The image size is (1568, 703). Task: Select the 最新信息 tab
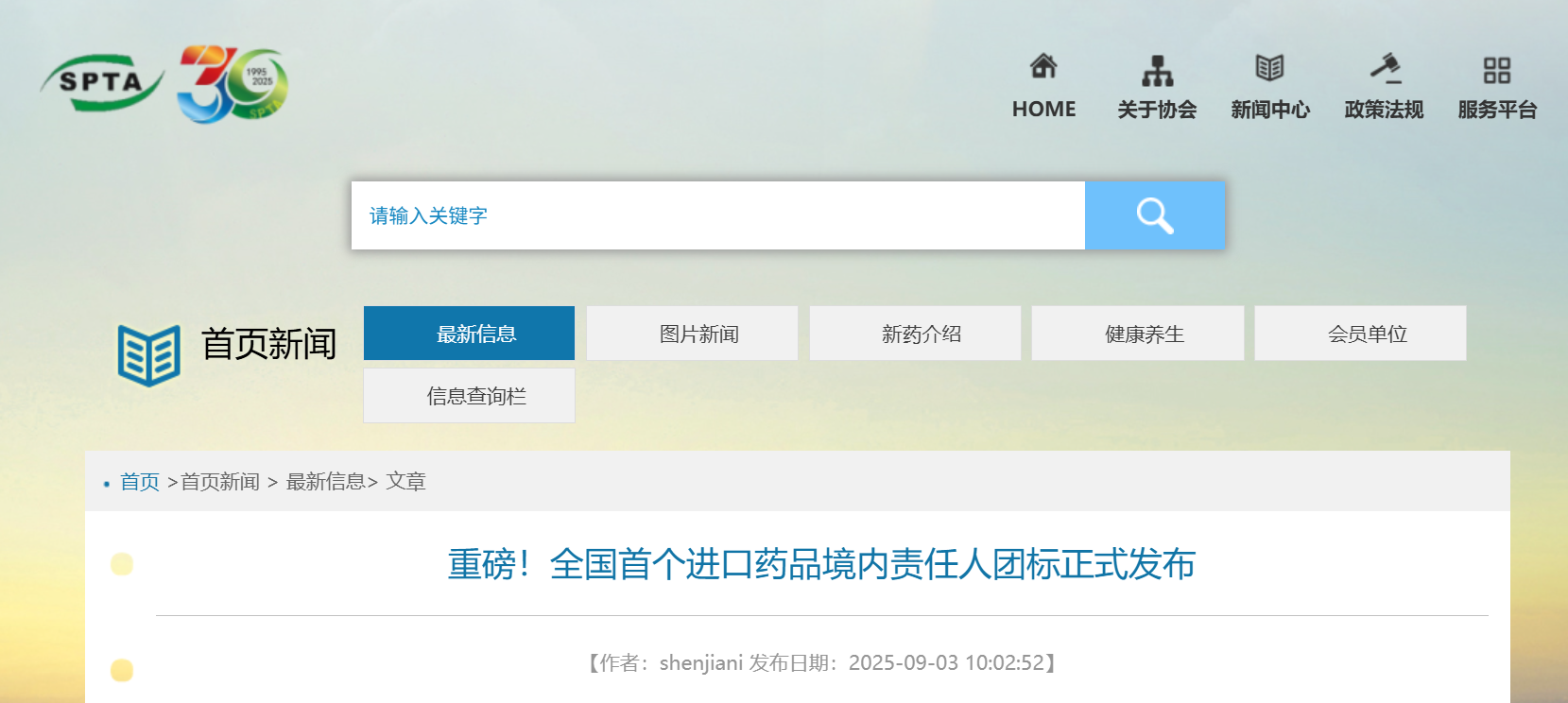(469, 334)
